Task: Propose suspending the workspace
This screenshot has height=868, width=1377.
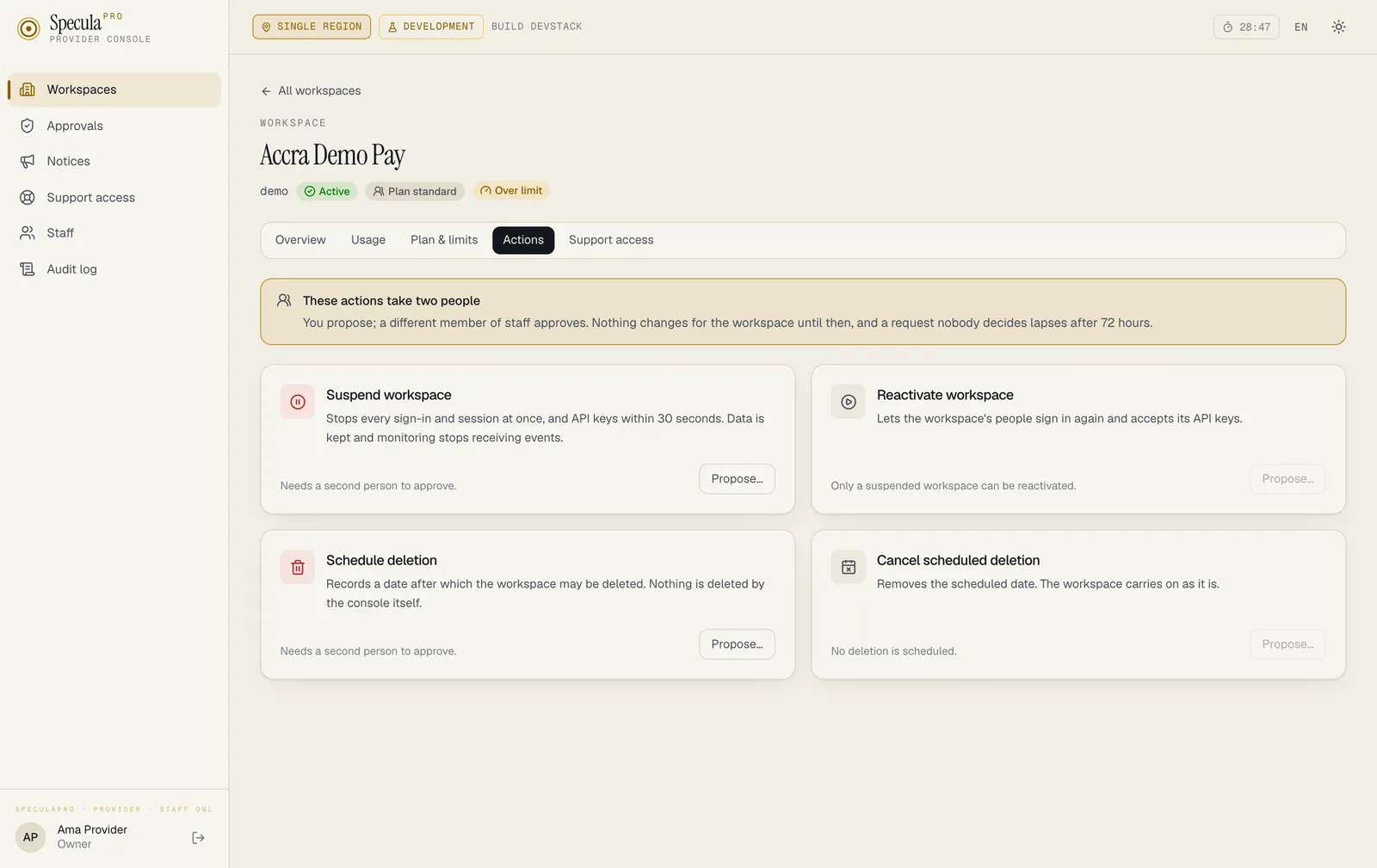Action: 737,479
